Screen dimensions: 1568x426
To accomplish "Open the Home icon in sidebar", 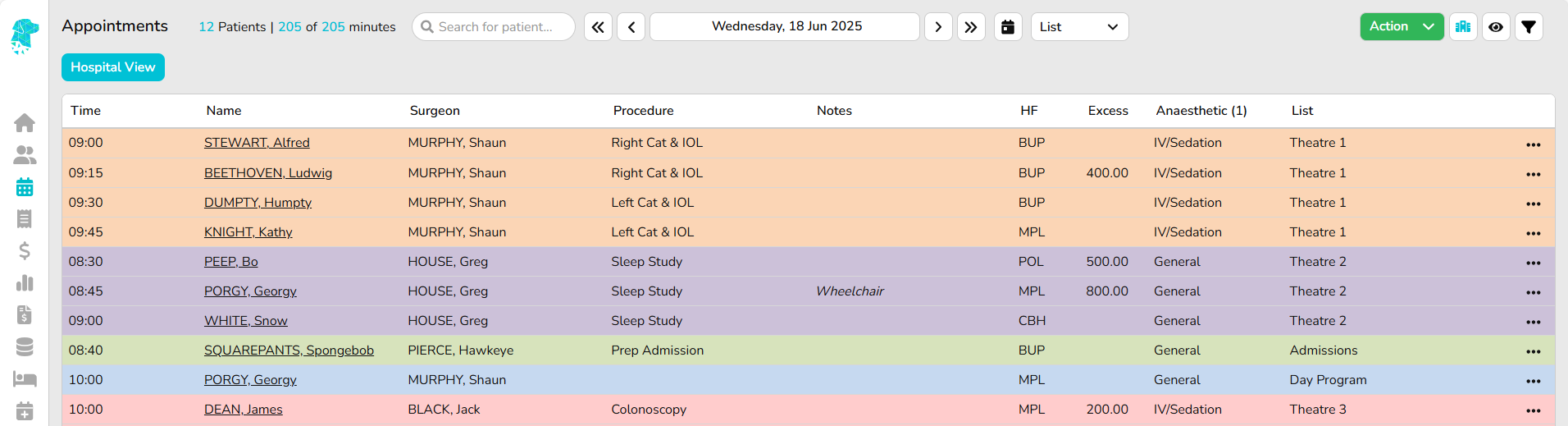I will coord(25,123).
